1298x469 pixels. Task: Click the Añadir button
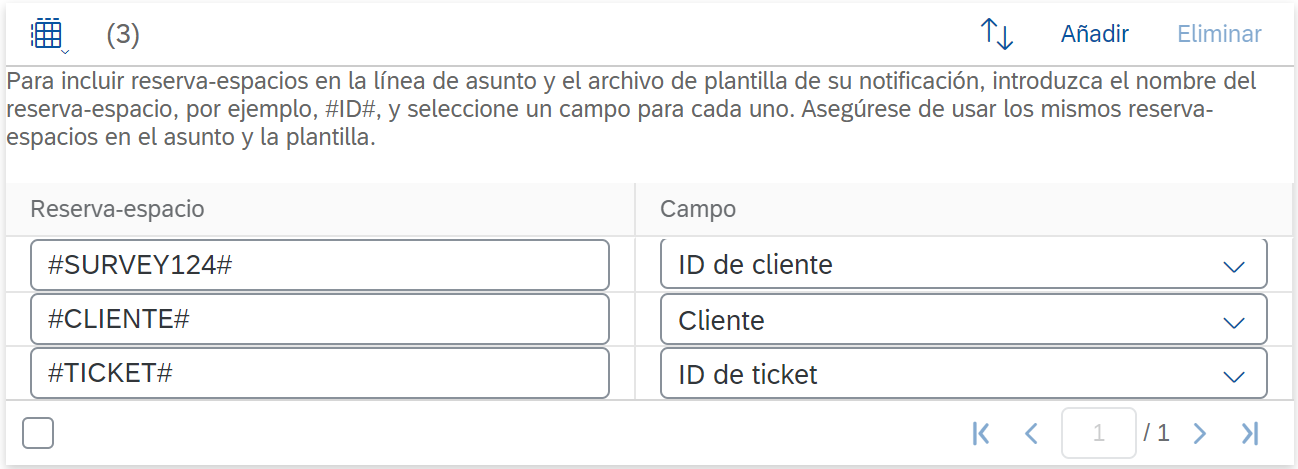[1094, 34]
